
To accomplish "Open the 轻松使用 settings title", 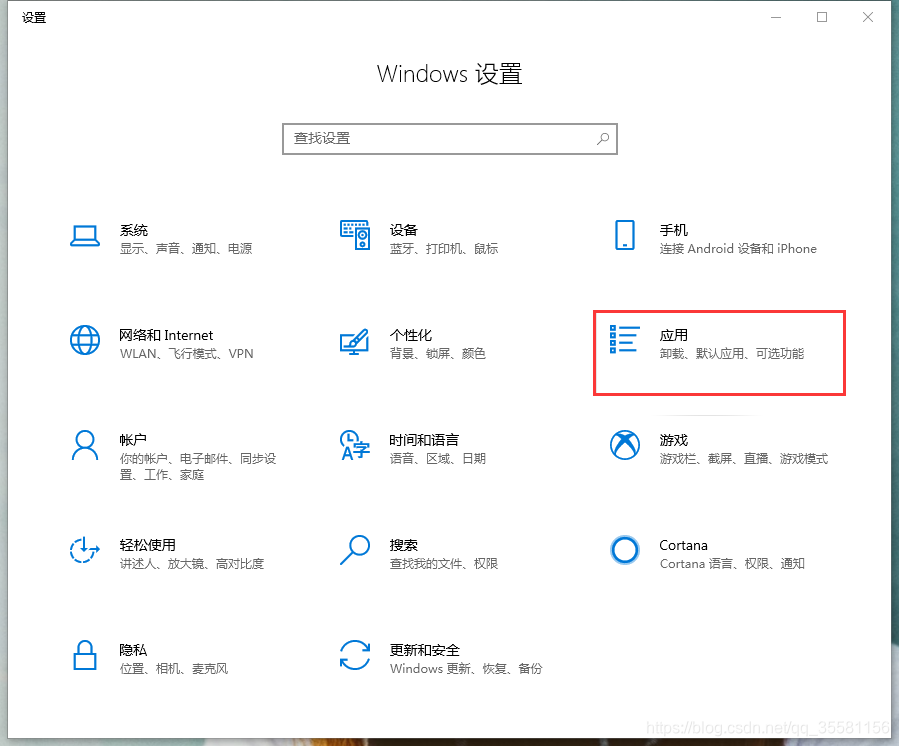I will point(147,545).
